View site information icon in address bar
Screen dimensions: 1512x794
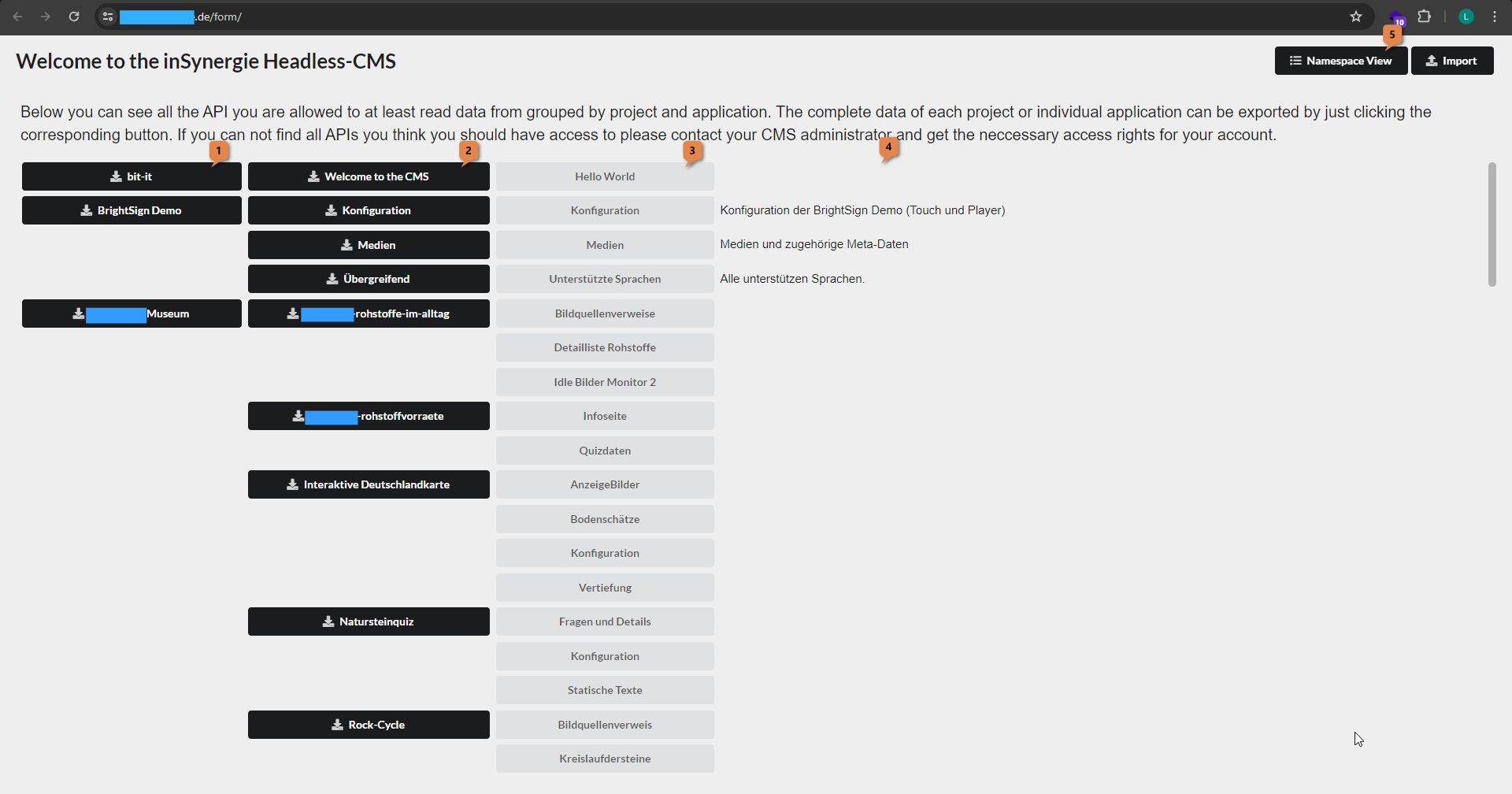pyautogui.click(x=109, y=17)
